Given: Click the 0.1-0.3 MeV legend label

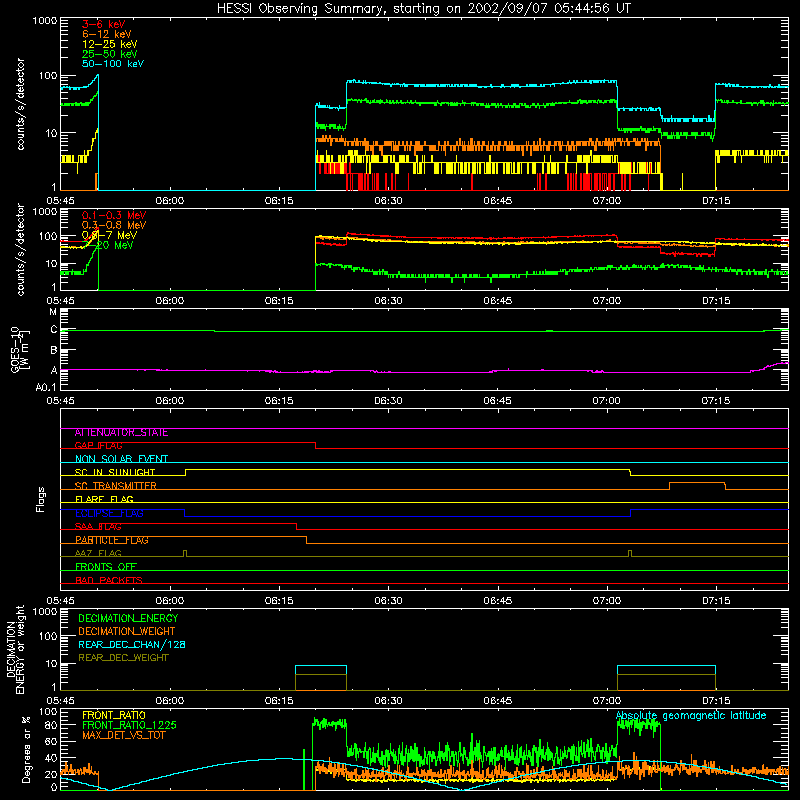Looking at the screenshot, I should pos(114,215).
